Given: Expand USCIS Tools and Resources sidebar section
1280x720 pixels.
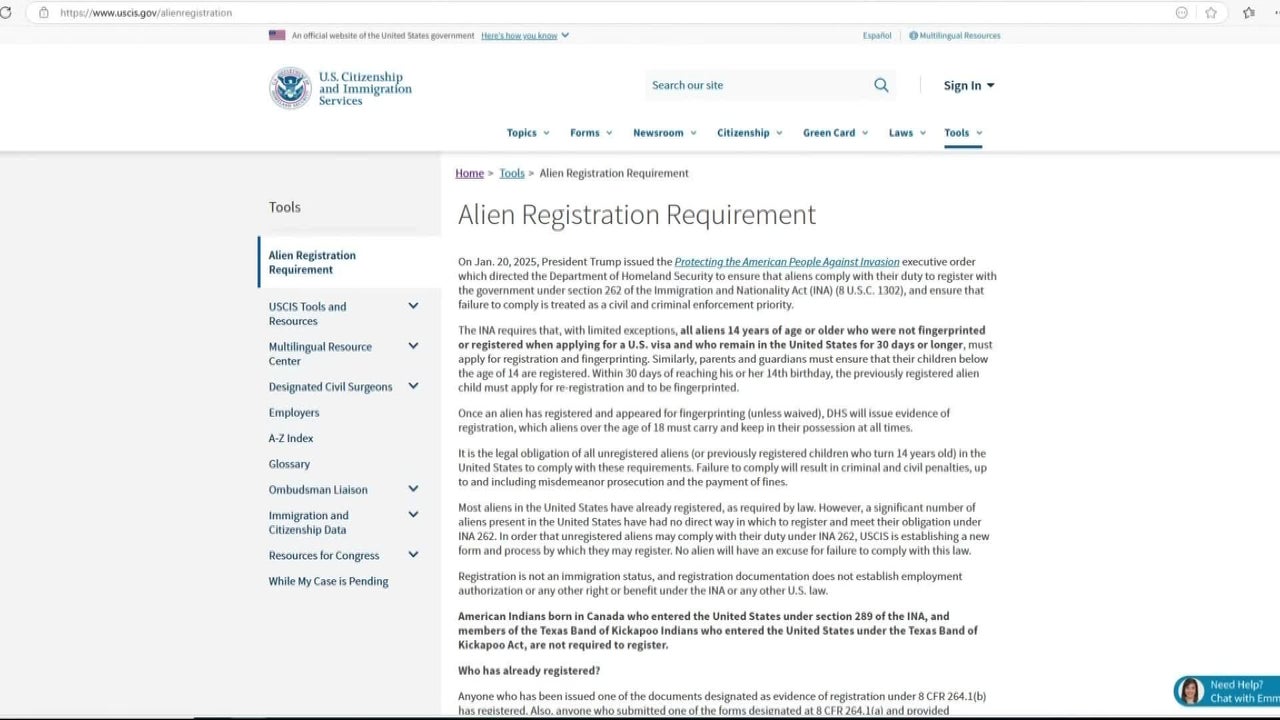Looking at the screenshot, I should (x=413, y=306).
